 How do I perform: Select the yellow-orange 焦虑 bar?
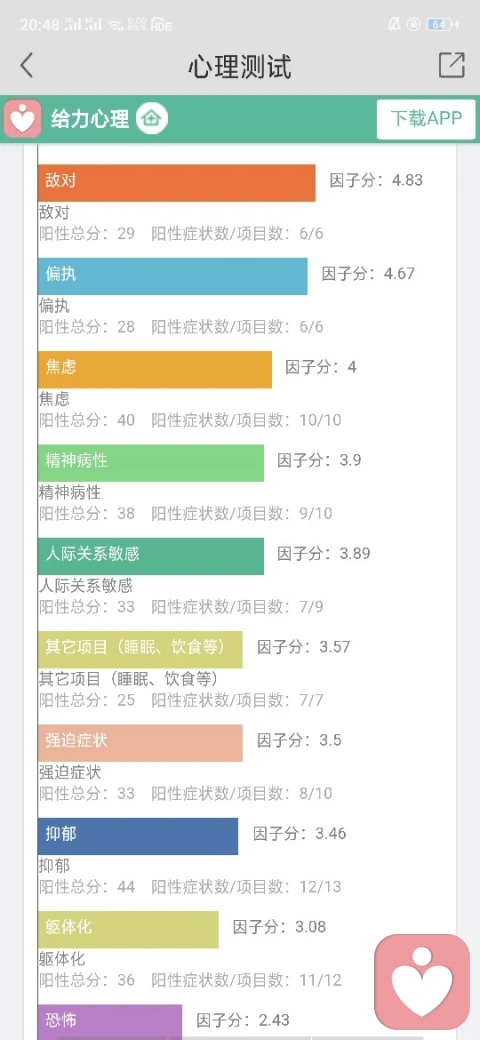click(x=154, y=369)
